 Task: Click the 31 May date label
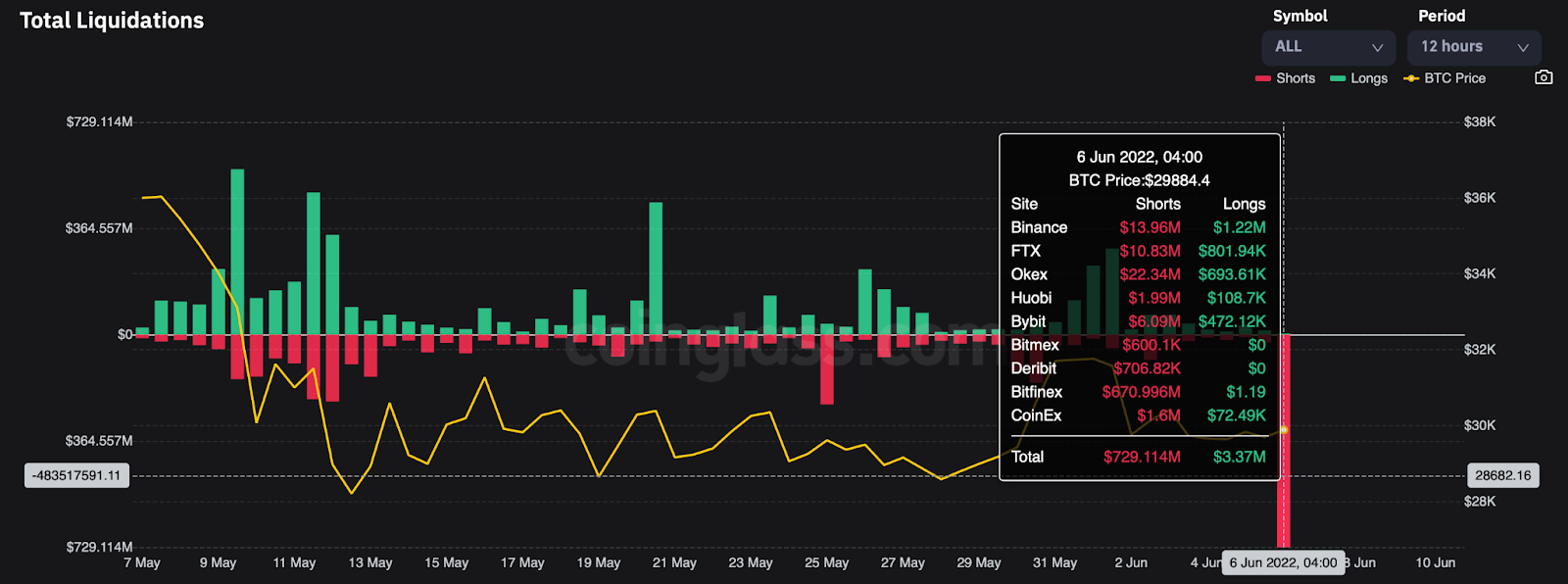[x=1054, y=562]
